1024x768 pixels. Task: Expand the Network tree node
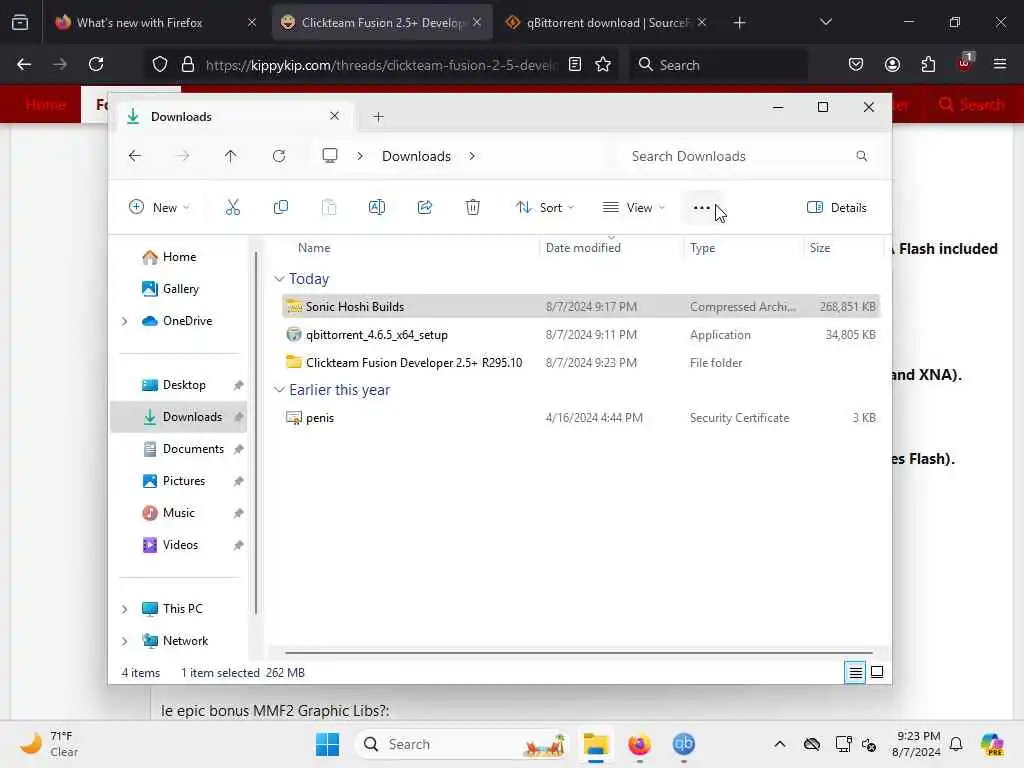click(125, 641)
